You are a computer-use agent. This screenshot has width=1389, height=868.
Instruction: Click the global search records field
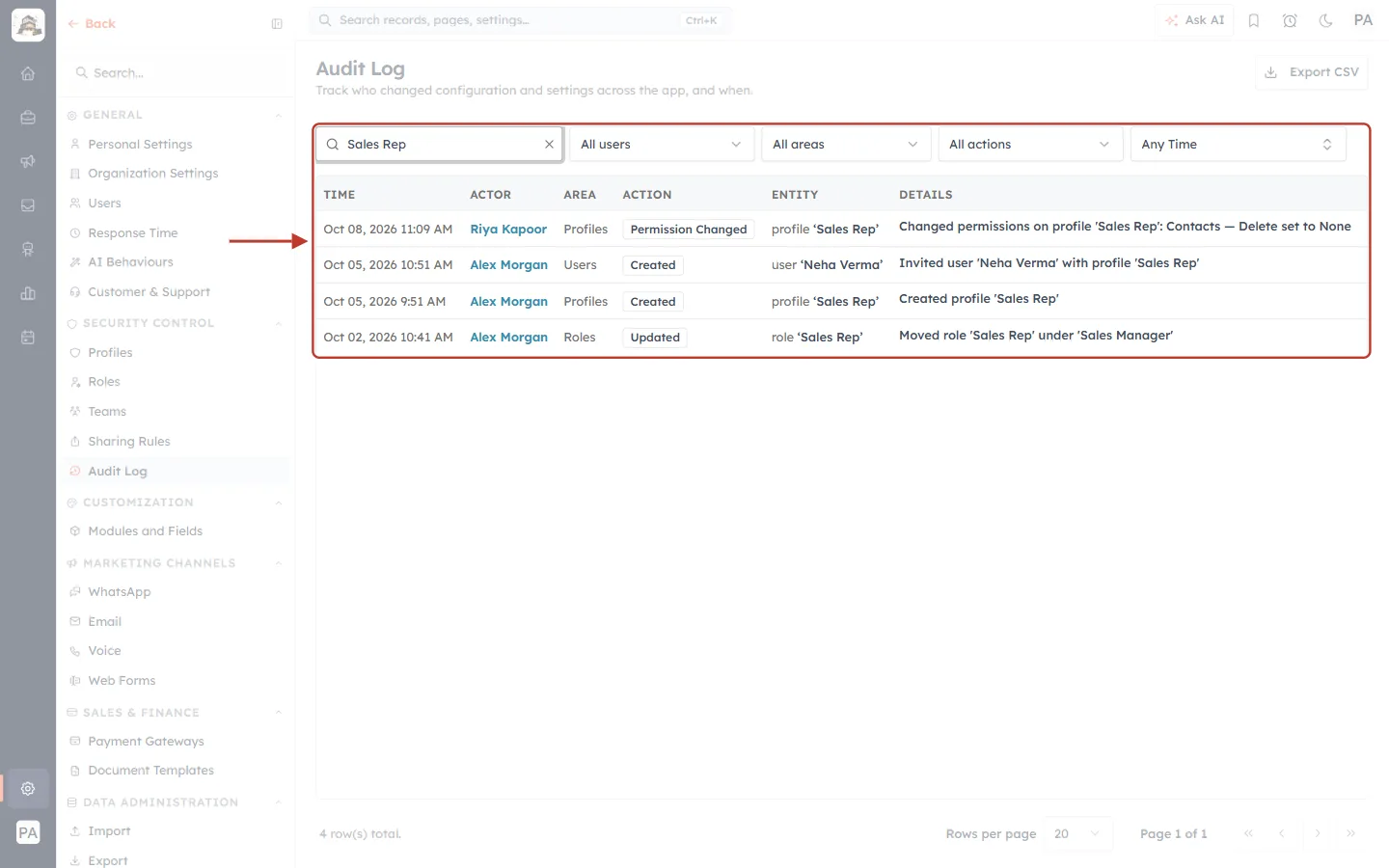click(520, 20)
